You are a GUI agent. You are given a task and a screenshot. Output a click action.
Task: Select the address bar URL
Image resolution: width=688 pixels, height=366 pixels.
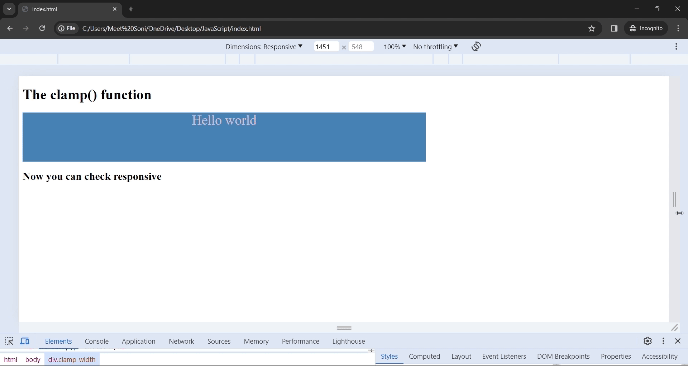(x=172, y=29)
